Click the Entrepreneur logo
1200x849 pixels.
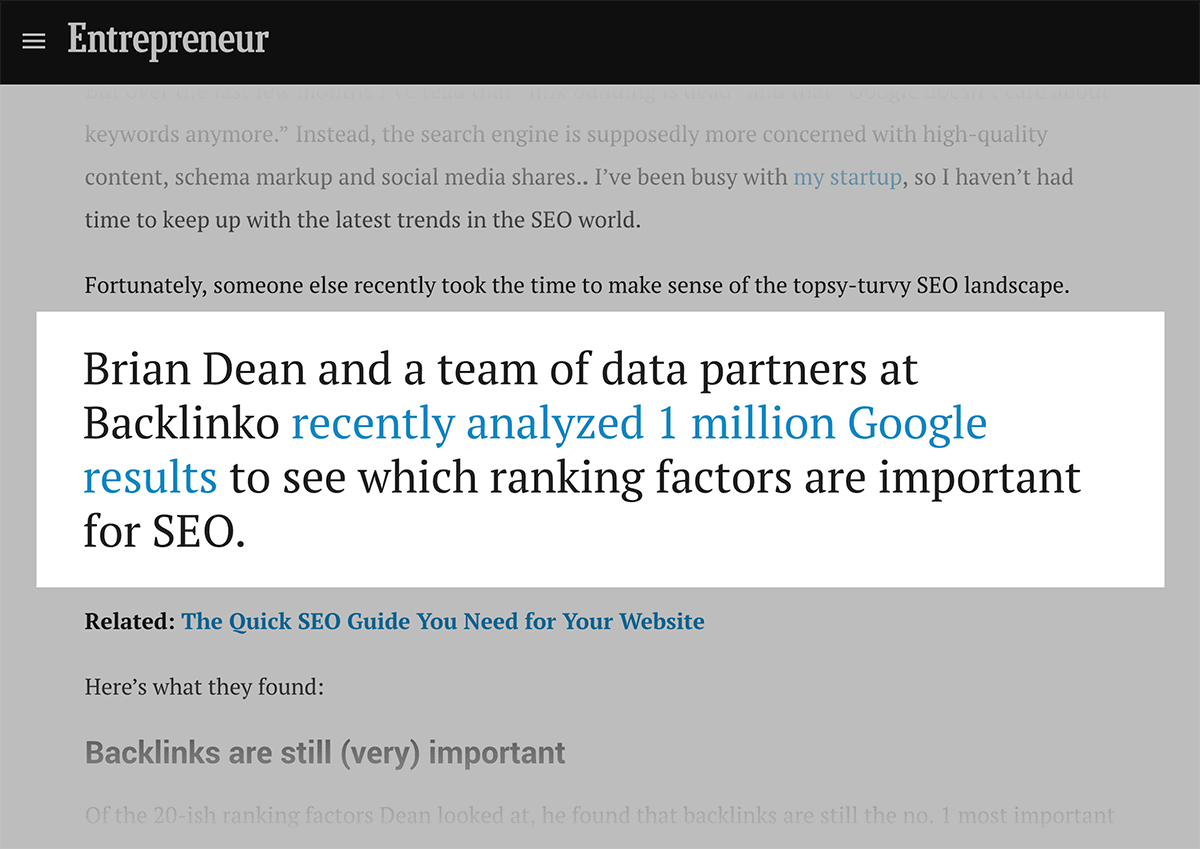pos(168,40)
